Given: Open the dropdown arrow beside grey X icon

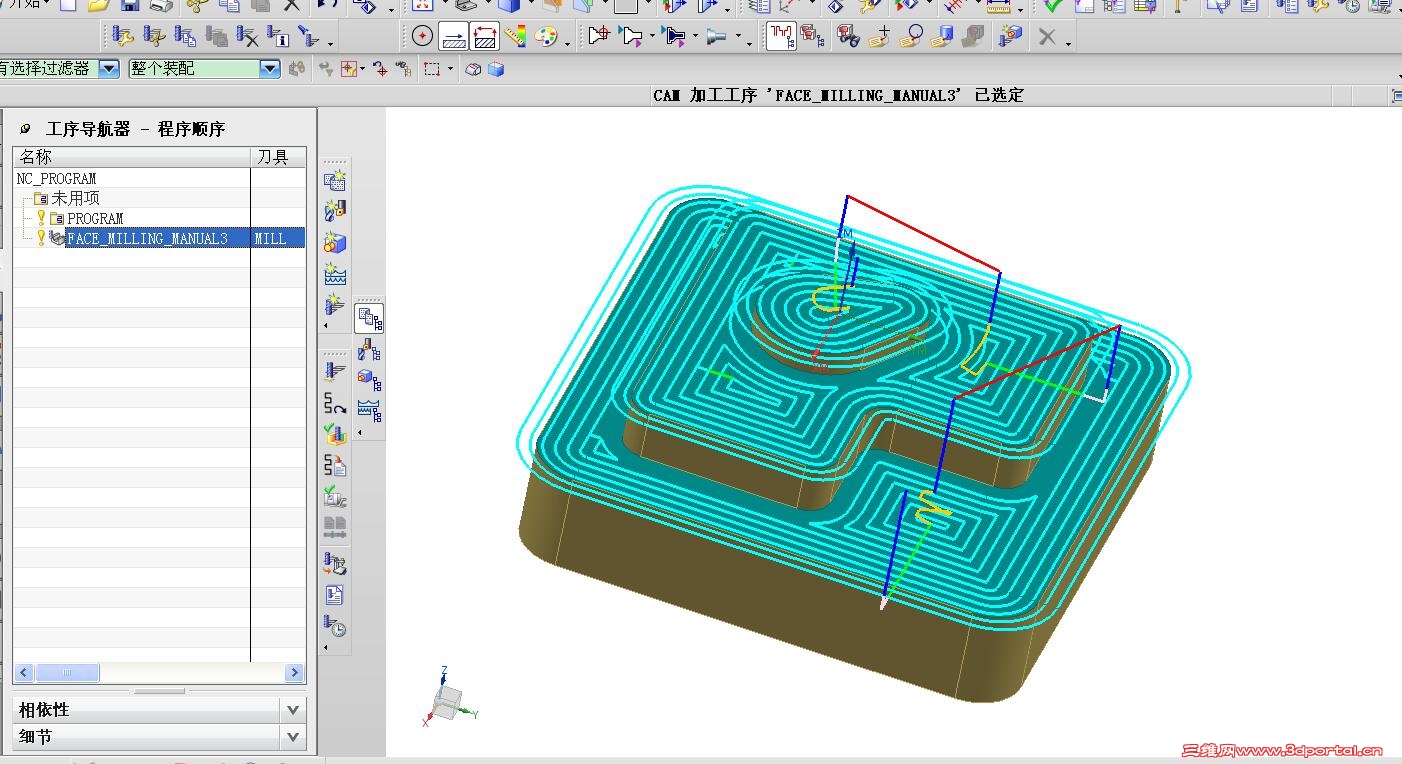Looking at the screenshot, I should pos(1068,43).
